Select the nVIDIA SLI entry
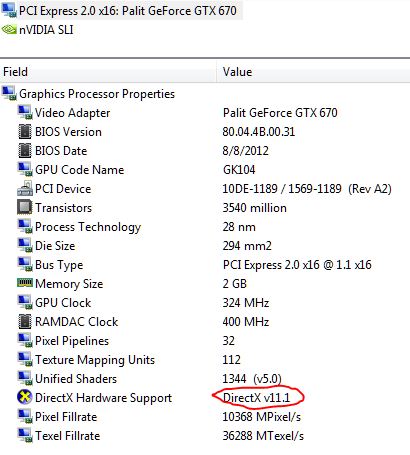Viewport: 410px width, 455px height. pos(38,30)
